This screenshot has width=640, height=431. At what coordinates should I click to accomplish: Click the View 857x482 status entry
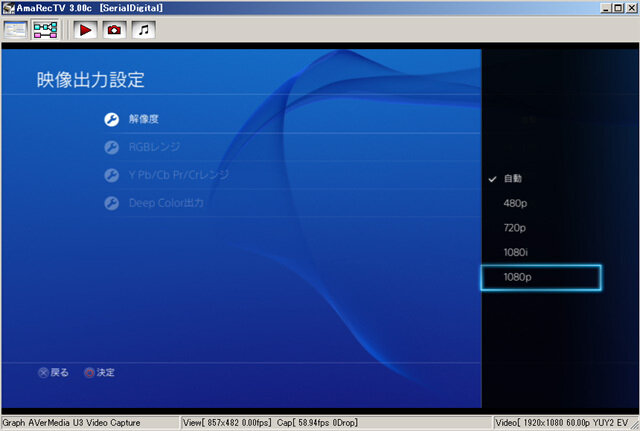(227, 423)
